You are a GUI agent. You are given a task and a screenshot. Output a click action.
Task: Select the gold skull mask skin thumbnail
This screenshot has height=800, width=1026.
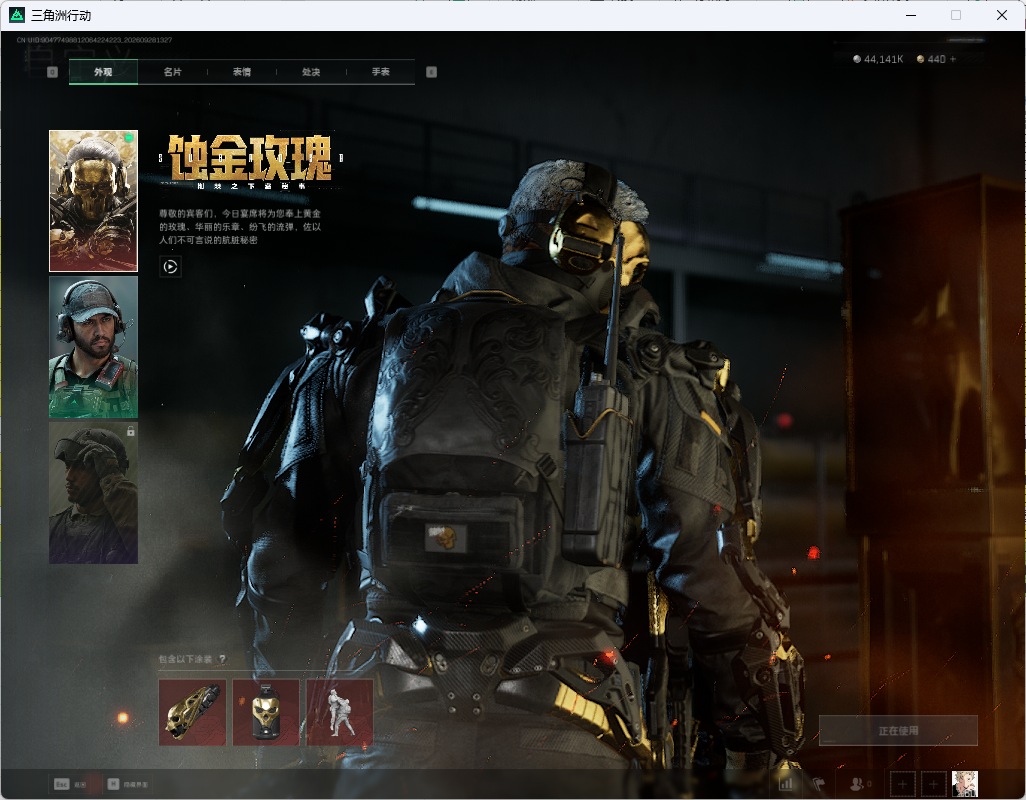click(94, 201)
